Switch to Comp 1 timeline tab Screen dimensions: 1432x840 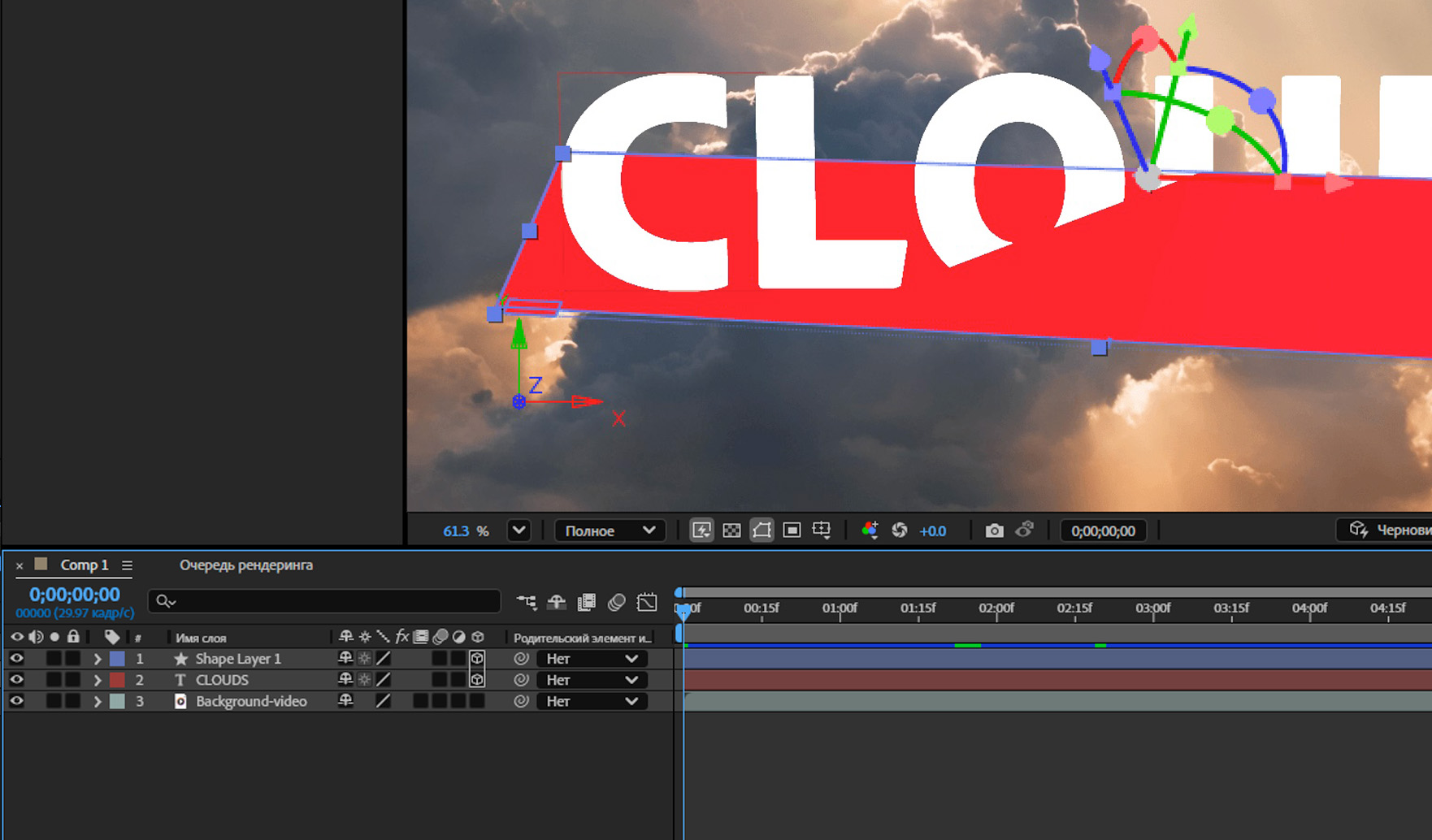[x=85, y=565]
